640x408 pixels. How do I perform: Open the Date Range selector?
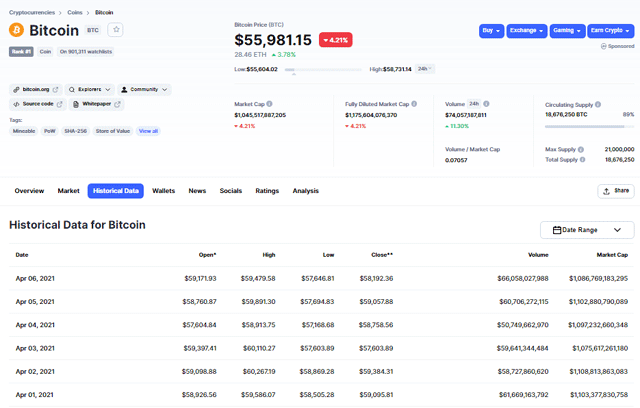tap(587, 230)
